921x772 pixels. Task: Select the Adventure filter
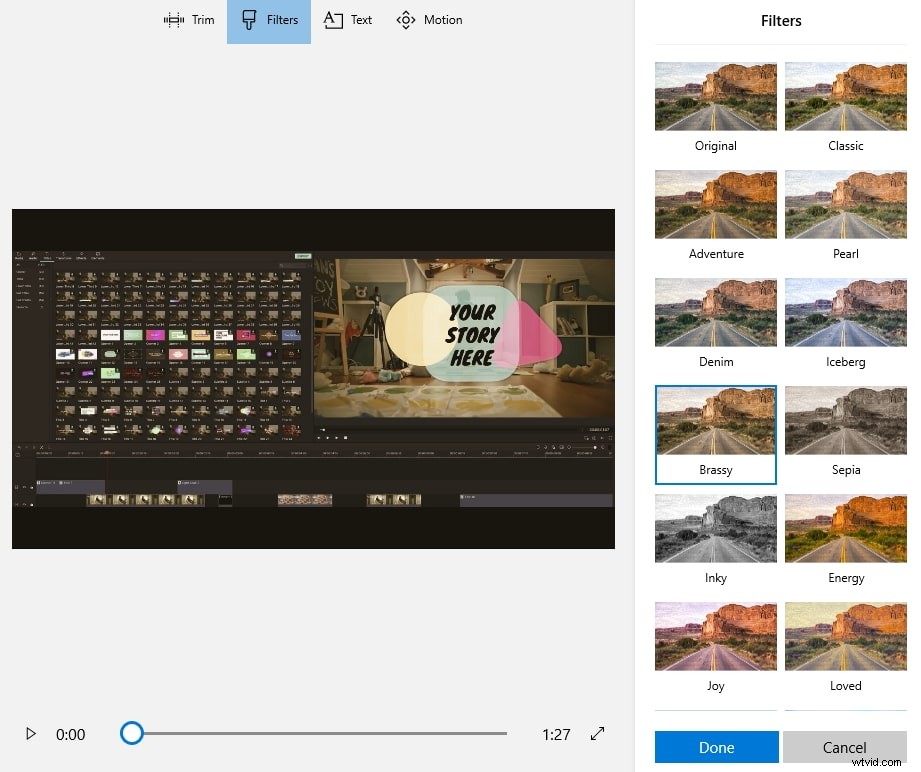click(x=715, y=204)
